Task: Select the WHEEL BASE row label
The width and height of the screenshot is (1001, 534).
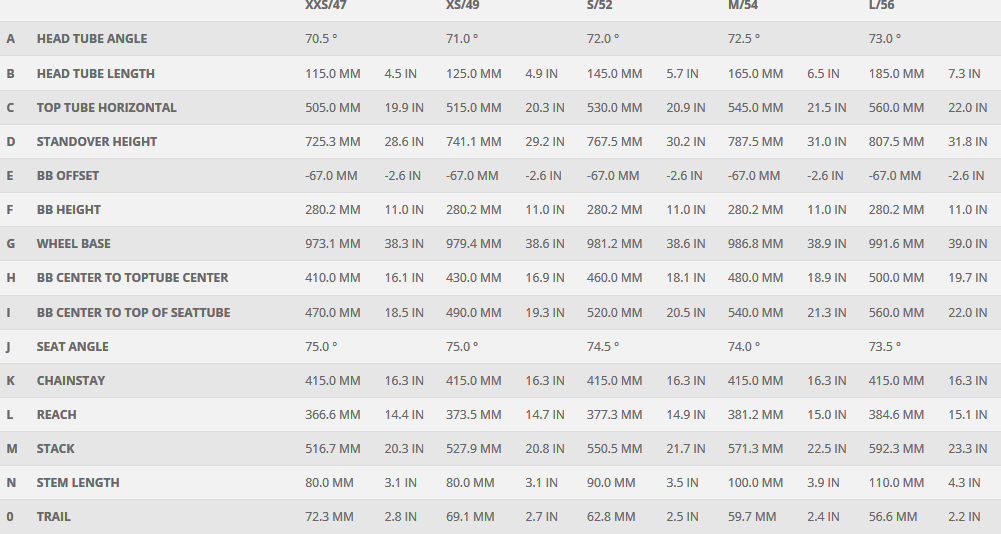Action: click(x=74, y=244)
